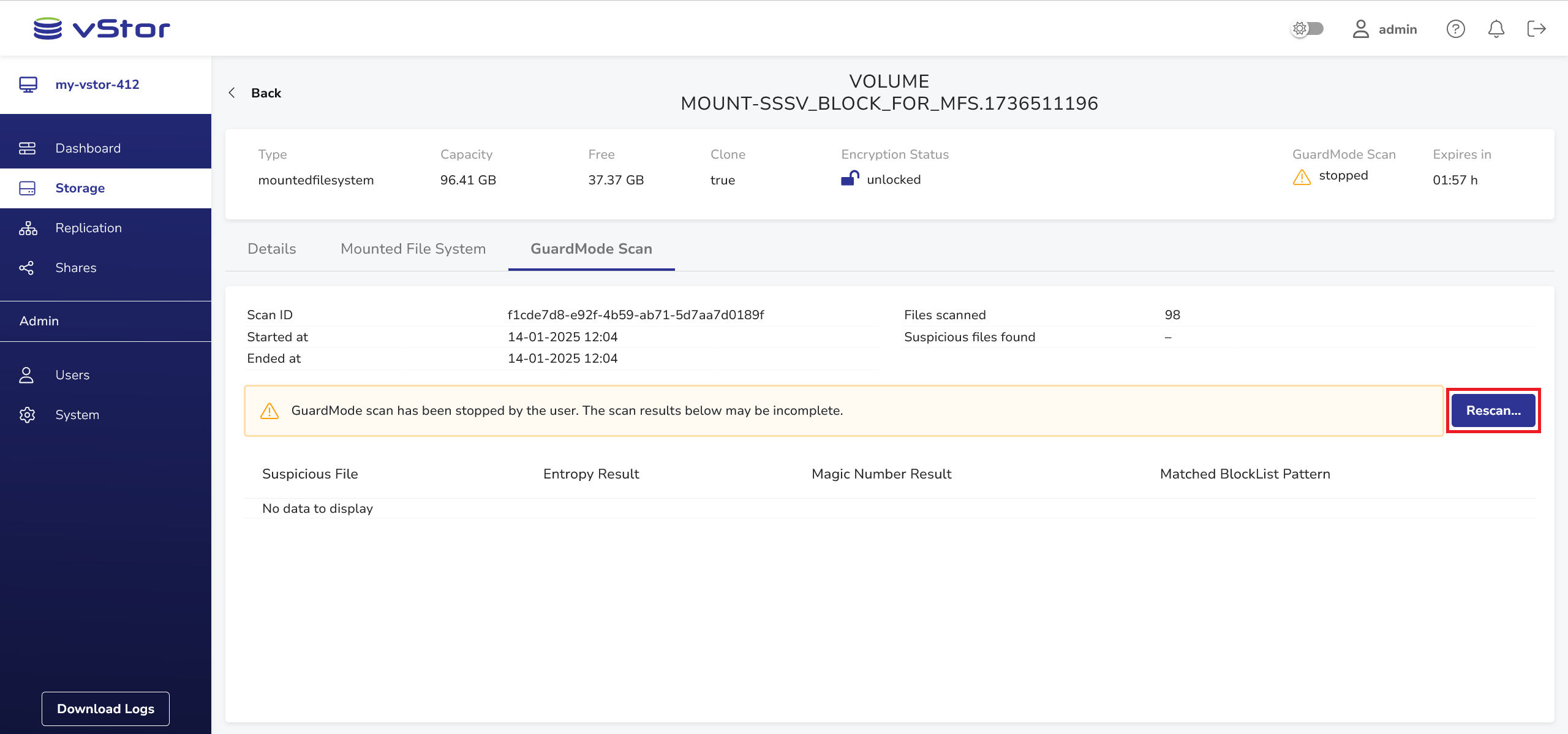Click the back chevron arrow
Viewport: 1568px width, 734px height.
coord(232,93)
